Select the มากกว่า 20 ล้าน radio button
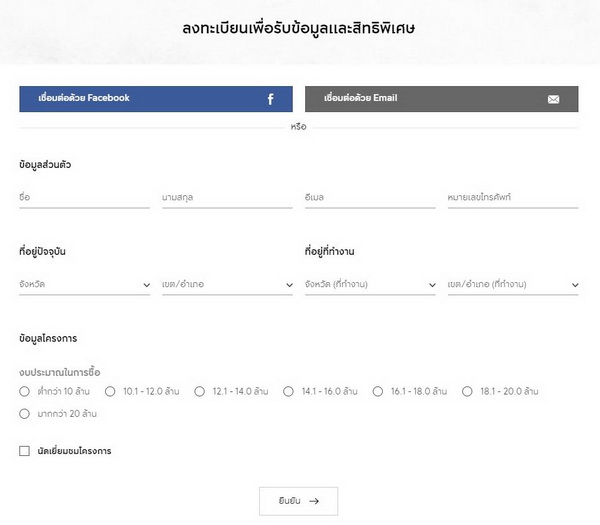 [24, 413]
